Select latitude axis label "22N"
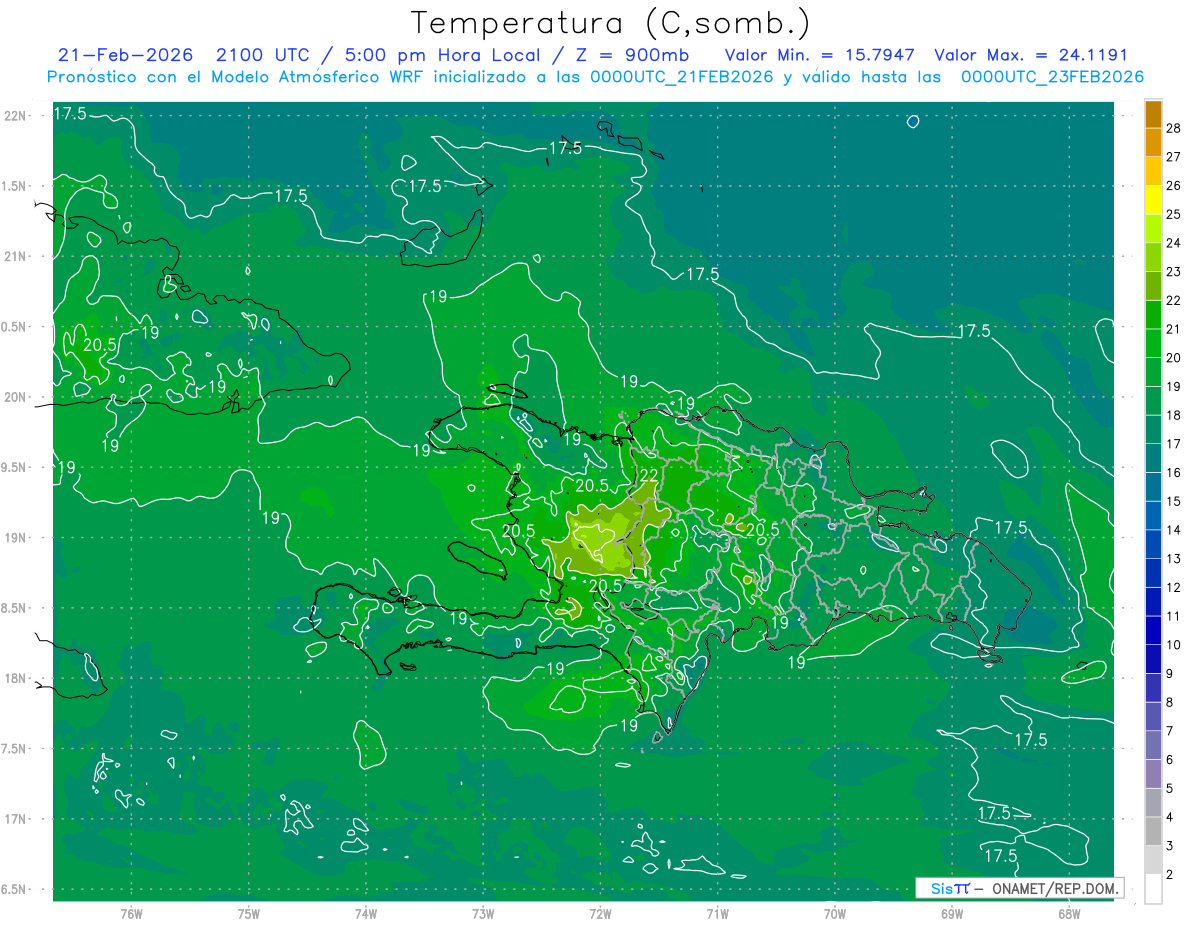Screen dimensions: 1200x927 [16, 116]
